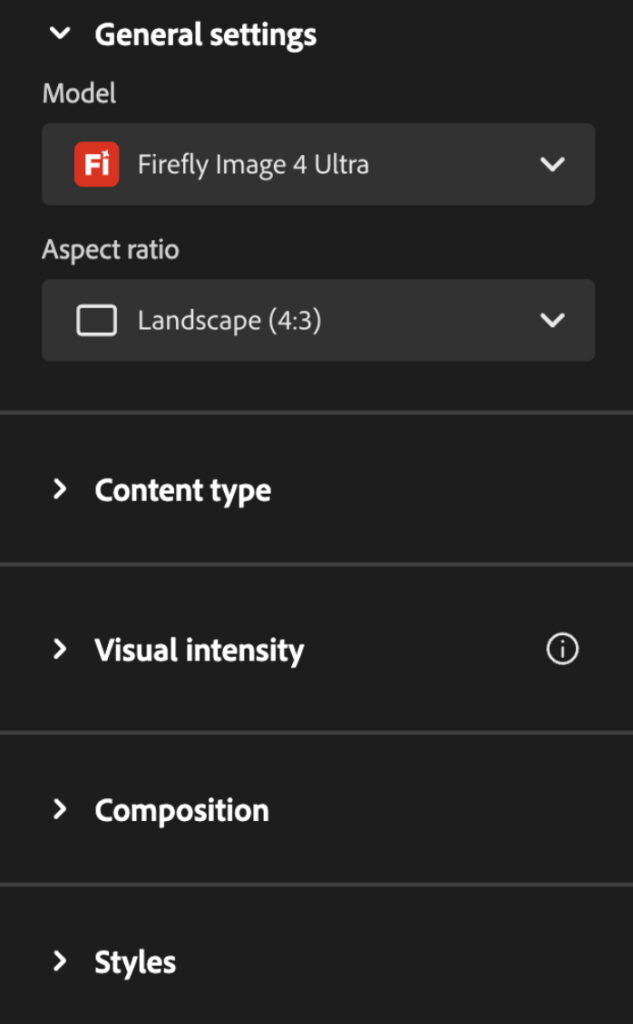
Task: Open the Landscape (4:3) aspect ratio dropdown
Action: pos(318,321)
